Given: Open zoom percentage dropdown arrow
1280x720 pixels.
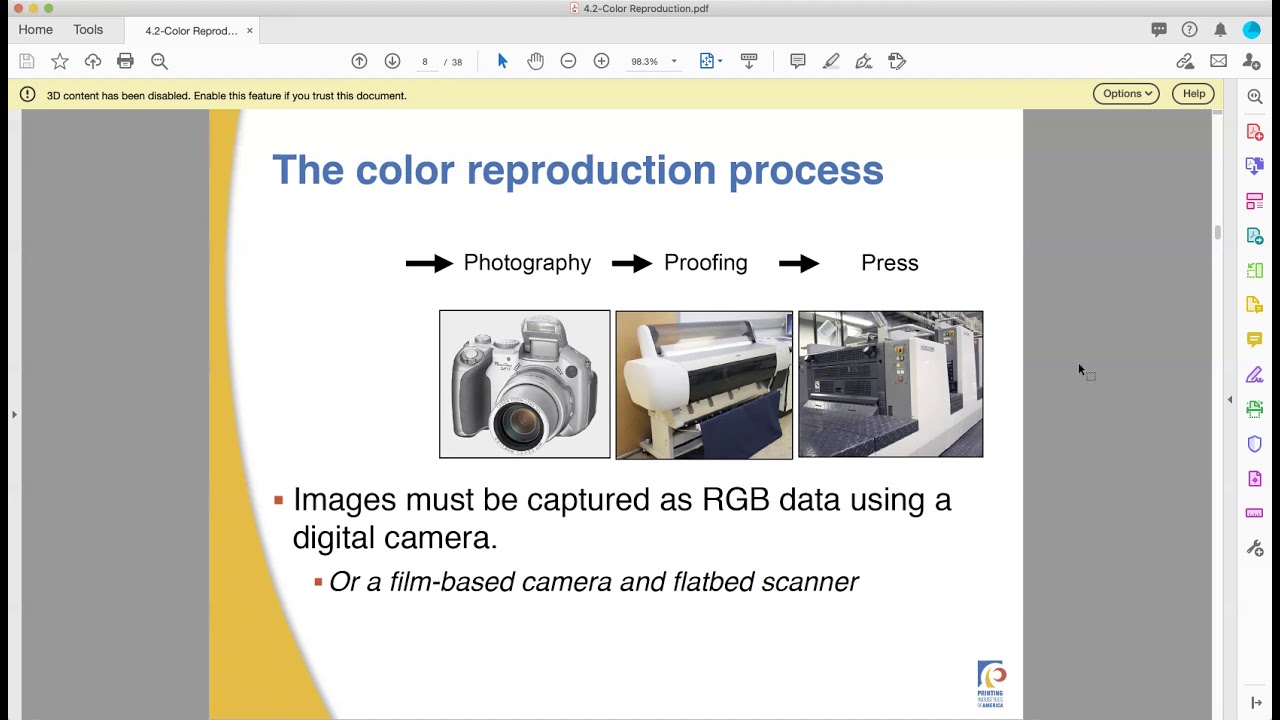Looking at the screenshot, I should [674, 62].
